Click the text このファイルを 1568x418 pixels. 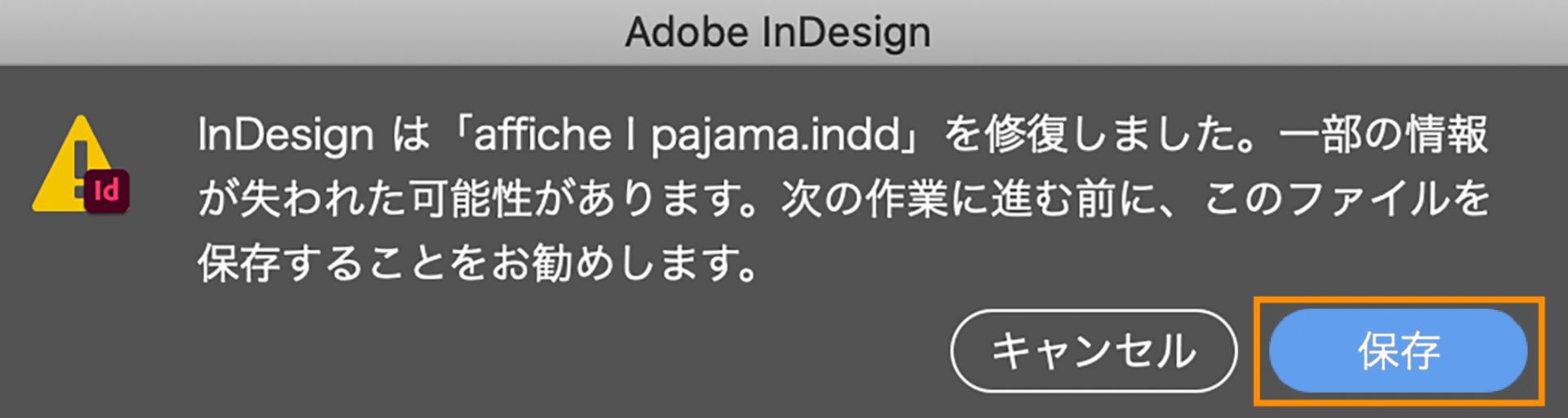pos(1347,200)
